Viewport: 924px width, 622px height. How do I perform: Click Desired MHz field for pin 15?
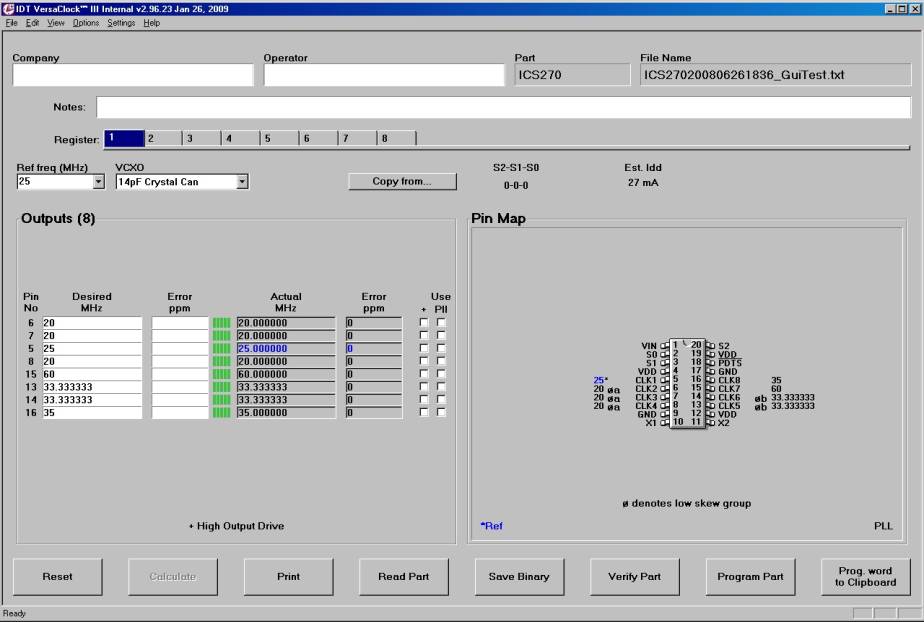pos(92,374)
